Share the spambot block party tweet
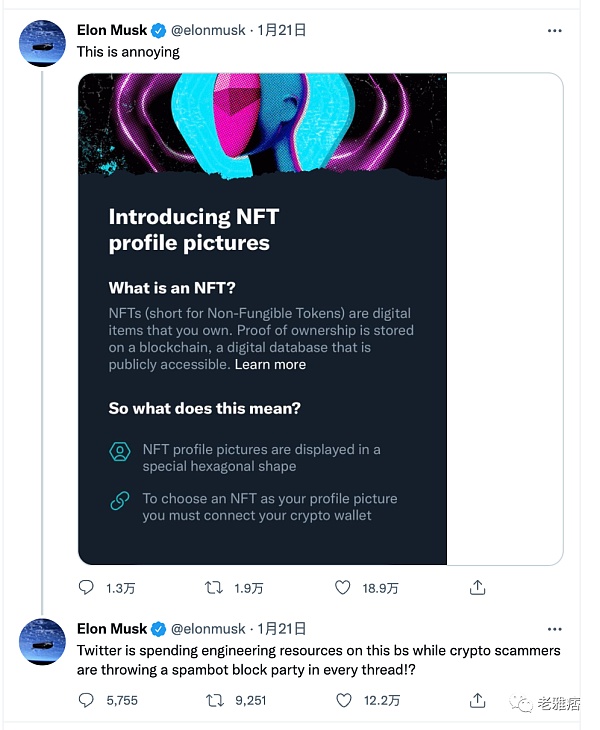600x730 pixels. 478,701
